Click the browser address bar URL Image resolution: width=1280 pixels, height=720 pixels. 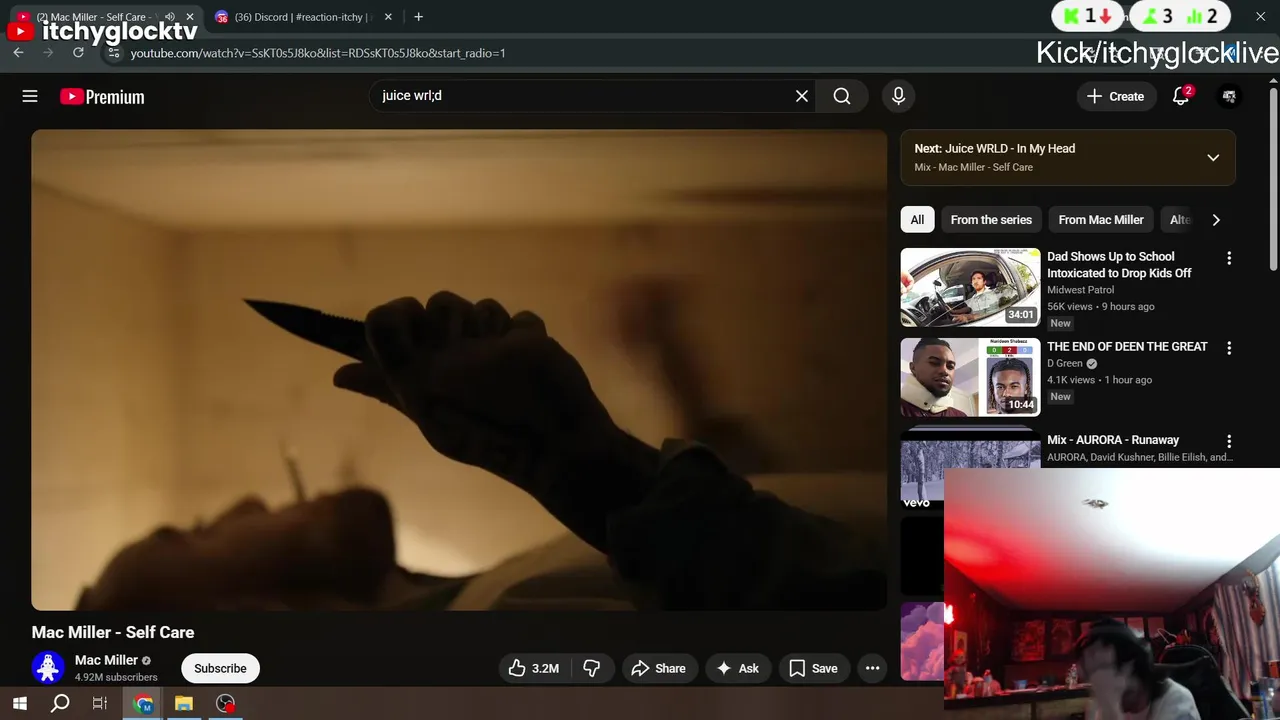coord(318,53)
